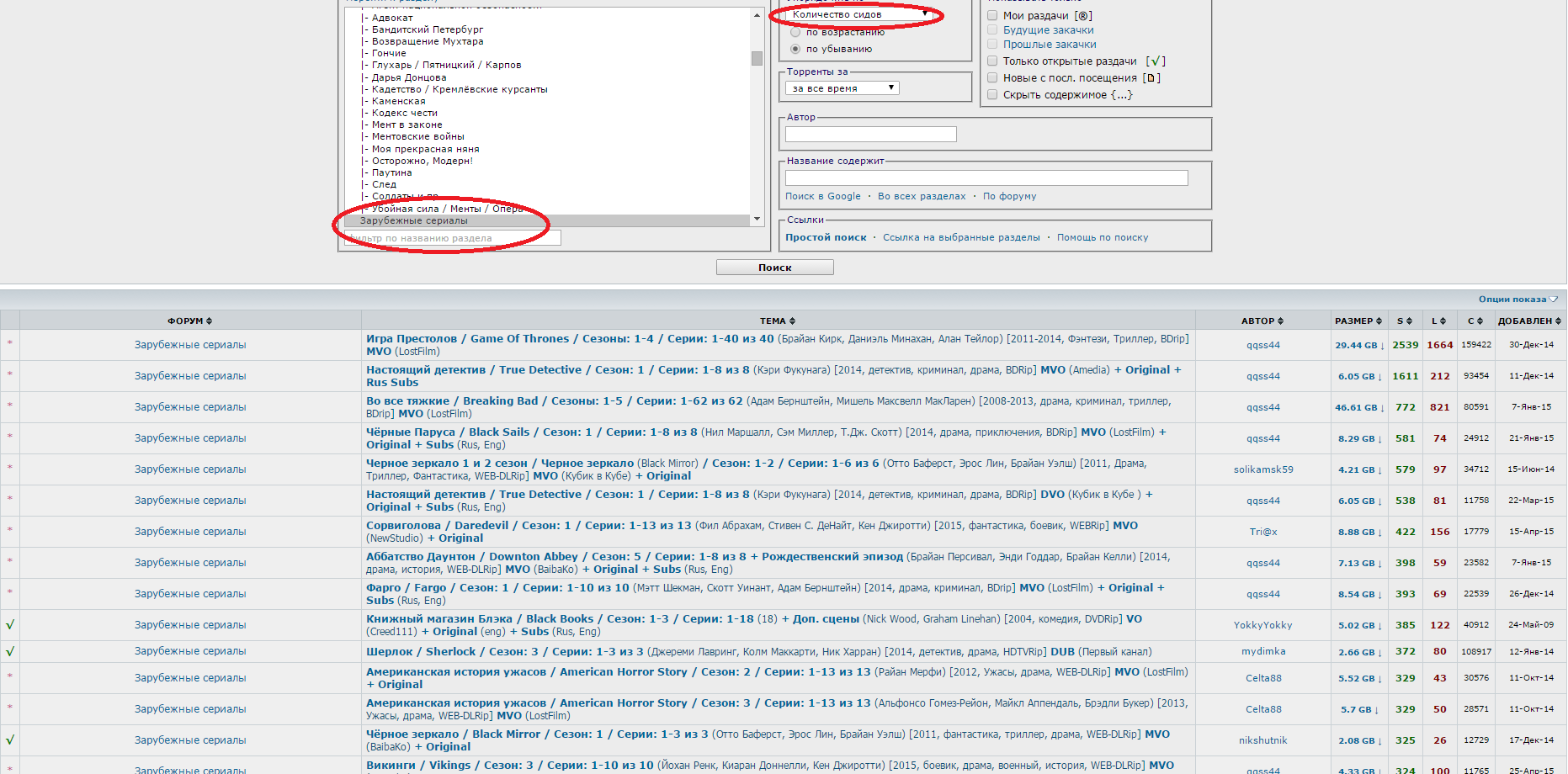This screenshot has width=1568, height=774.
Task: Click scroll-up arrow of the forum list
Action: tap(757, 14)
